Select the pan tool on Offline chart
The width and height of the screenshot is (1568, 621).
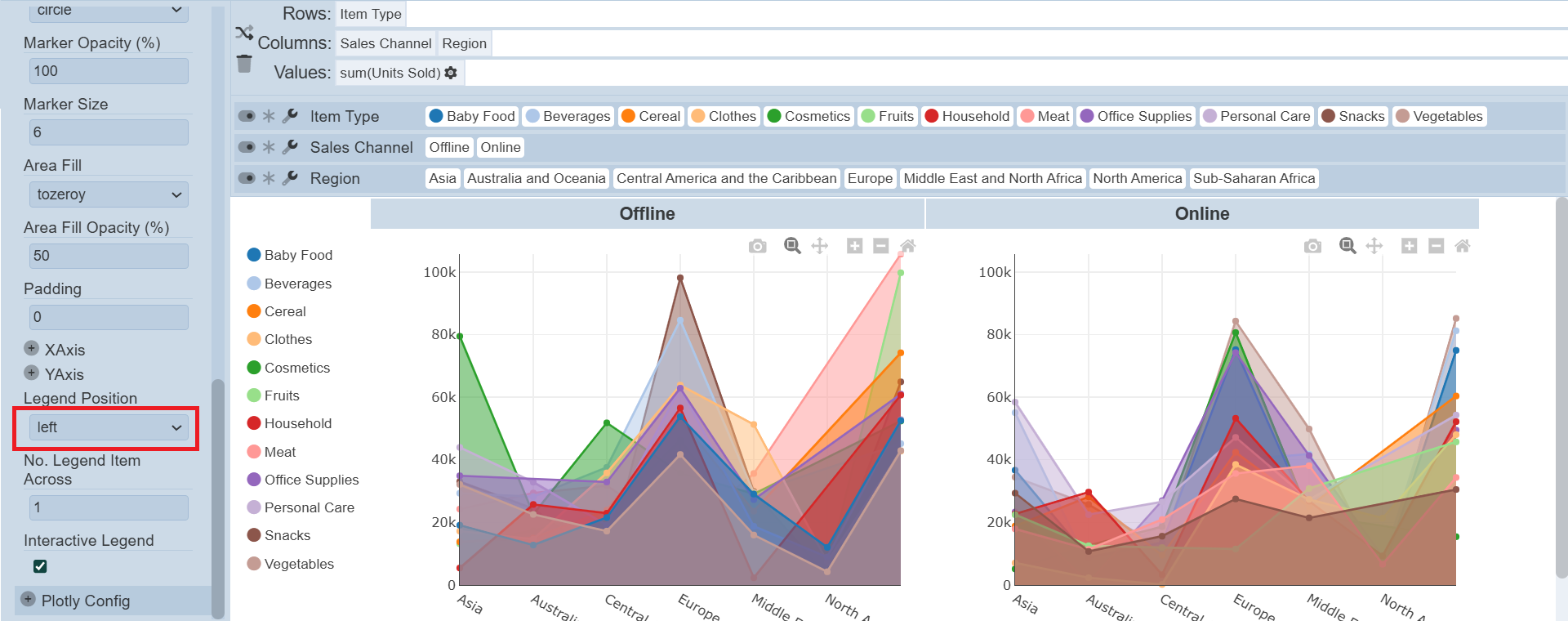819,246
